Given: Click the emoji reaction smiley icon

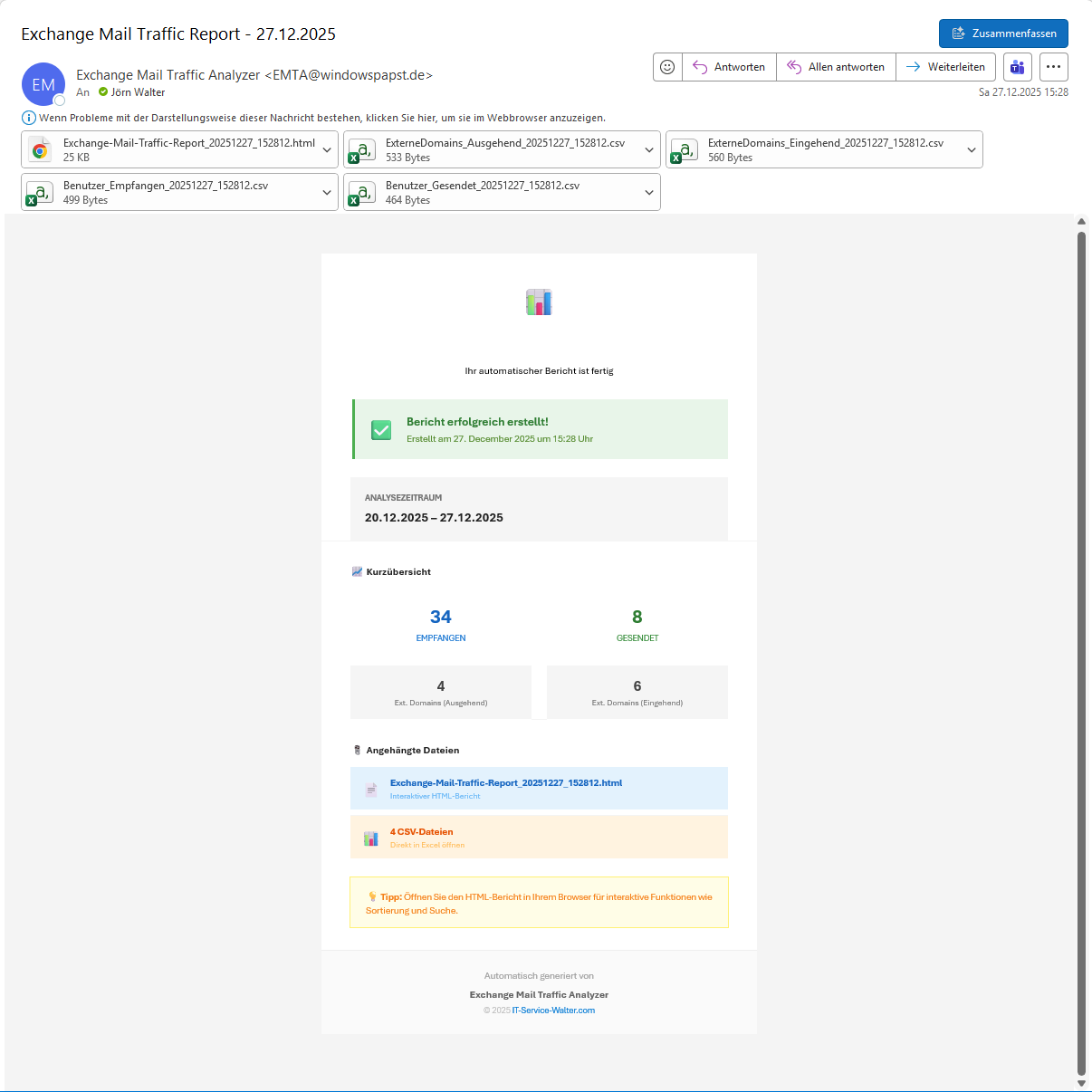Looking at the screenshot, I should pyautogui.click(x=667, y=67).
